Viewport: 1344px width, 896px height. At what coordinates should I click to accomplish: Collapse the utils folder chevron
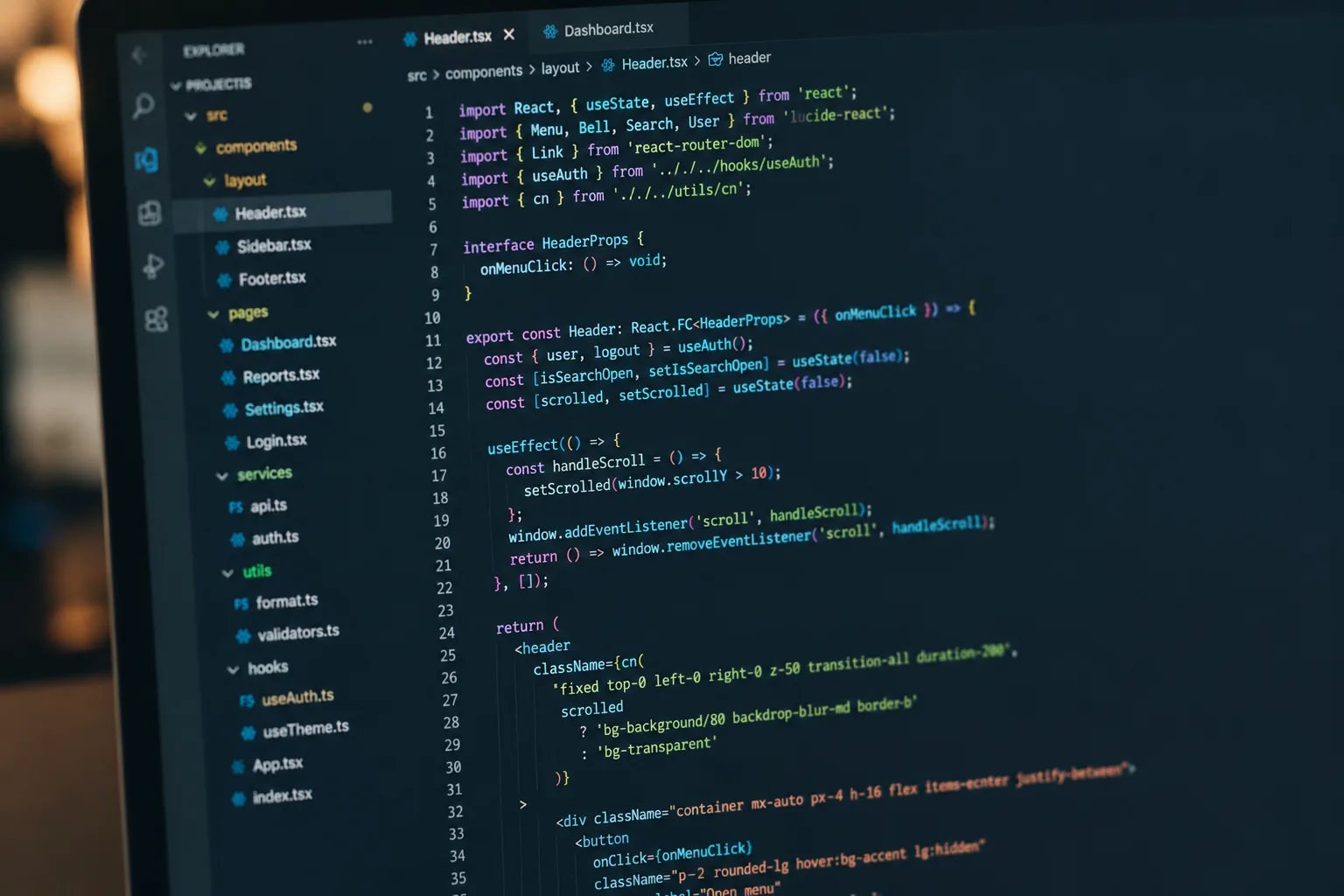[227, 573]
